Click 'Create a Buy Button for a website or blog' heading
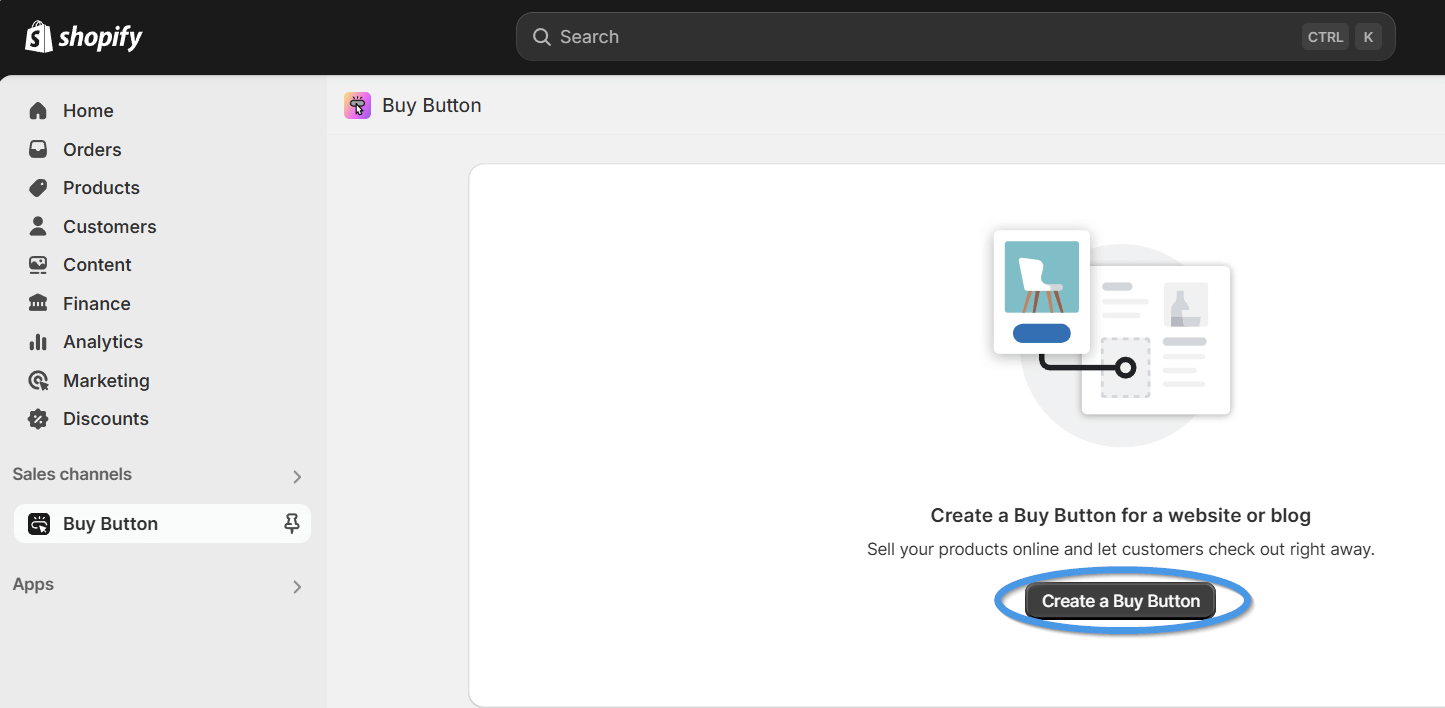The image size is (1445, 708). pyautogui.click(x=1120, y=516)
